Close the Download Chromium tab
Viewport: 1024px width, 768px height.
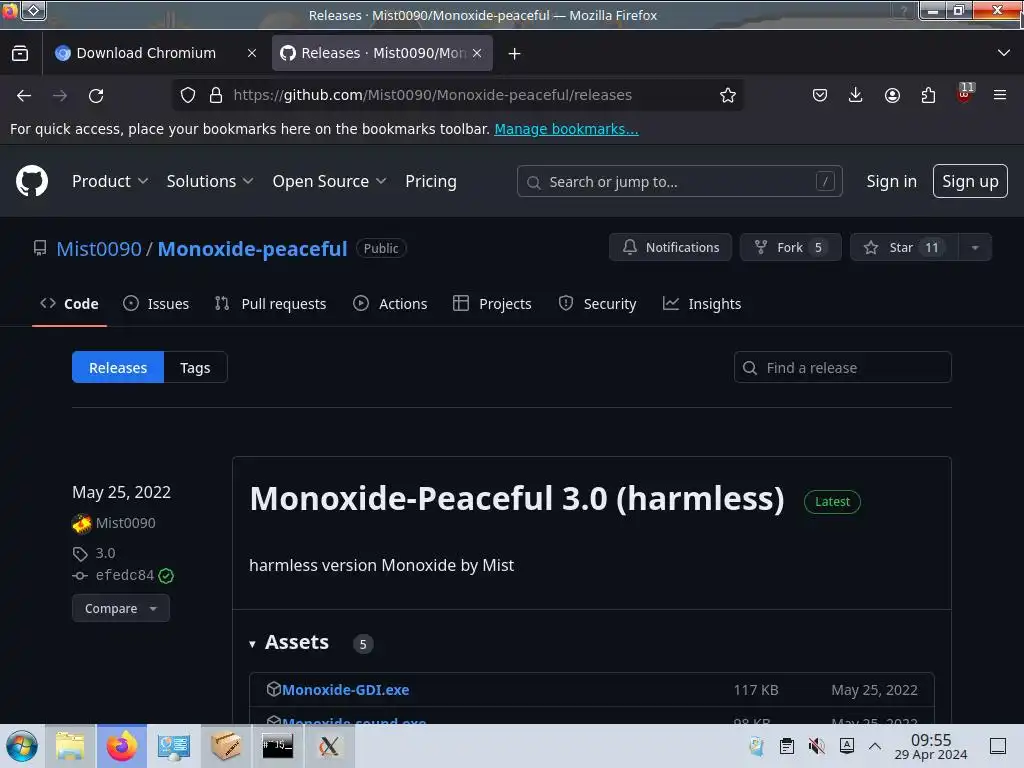(x=252, y=54)
